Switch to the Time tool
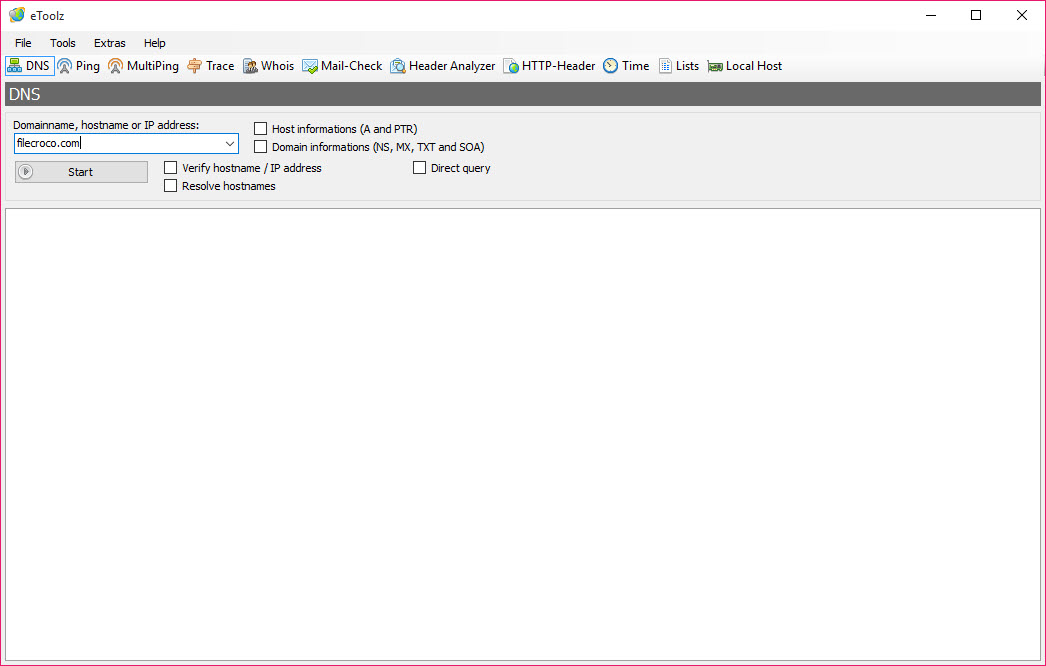Viewport: 1046px width, 666px height. pos(626,66)
